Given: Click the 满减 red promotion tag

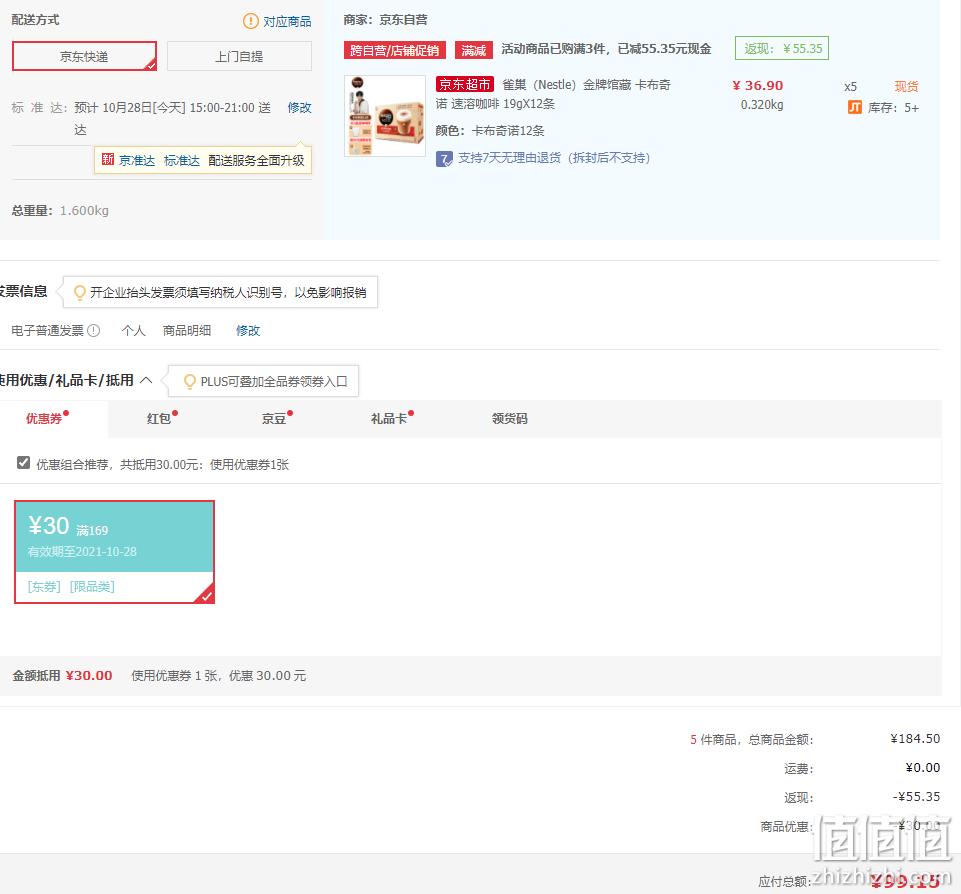Looking at the screenshot, I should point(474,50).
